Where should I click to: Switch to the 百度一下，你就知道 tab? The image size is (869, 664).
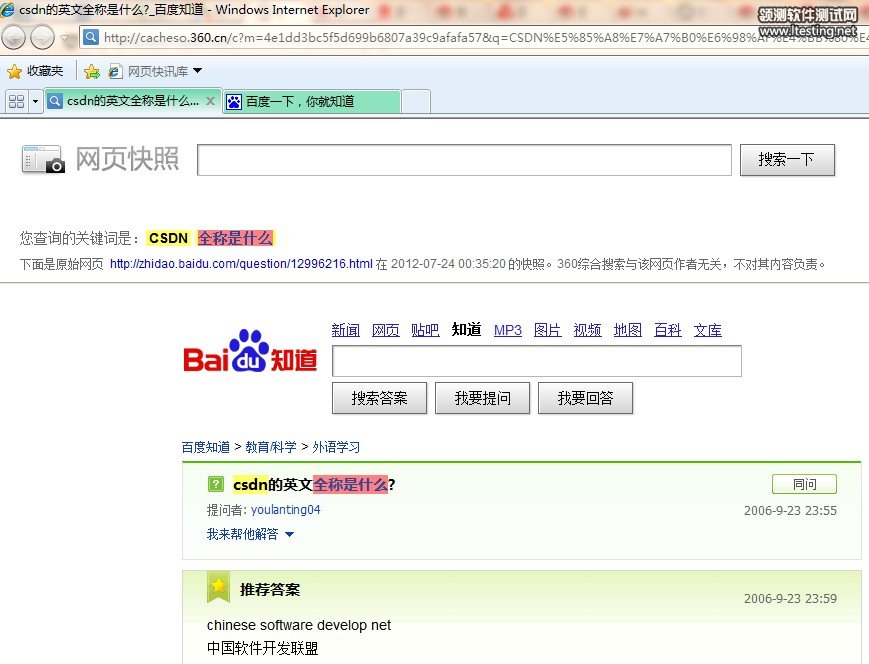[x=311, y=101]
